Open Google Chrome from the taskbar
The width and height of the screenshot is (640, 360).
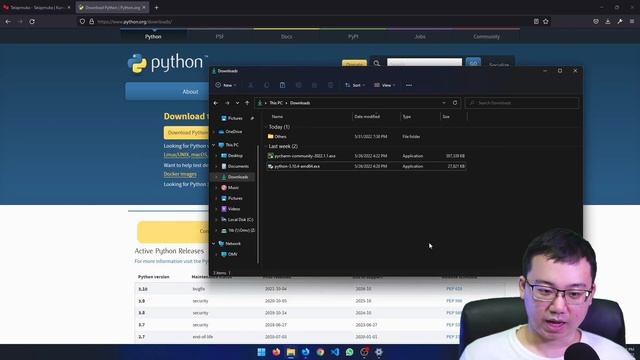tap(320, 352)
